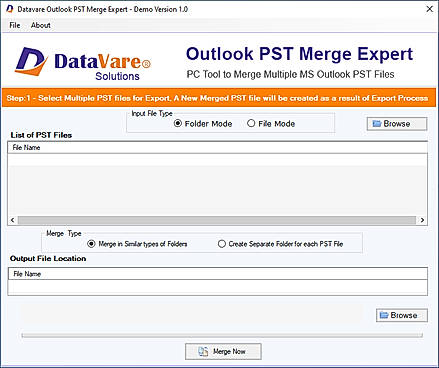Click the left arrow of the PST list scrollbar

[12, 220]
